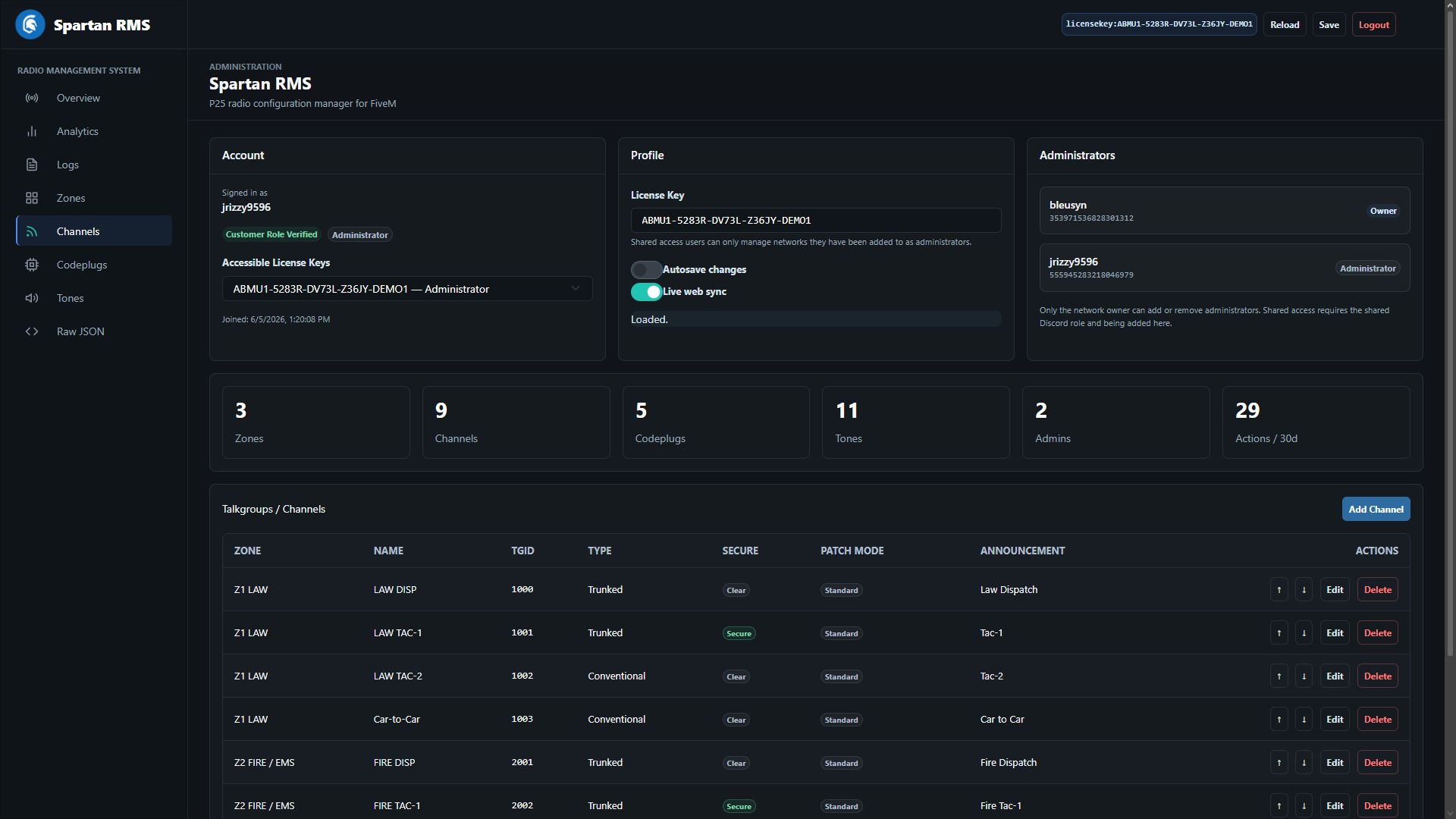Screen dimensions: 1456x819
Task: Click TGID 1002 cell
Action: [522, 676]
